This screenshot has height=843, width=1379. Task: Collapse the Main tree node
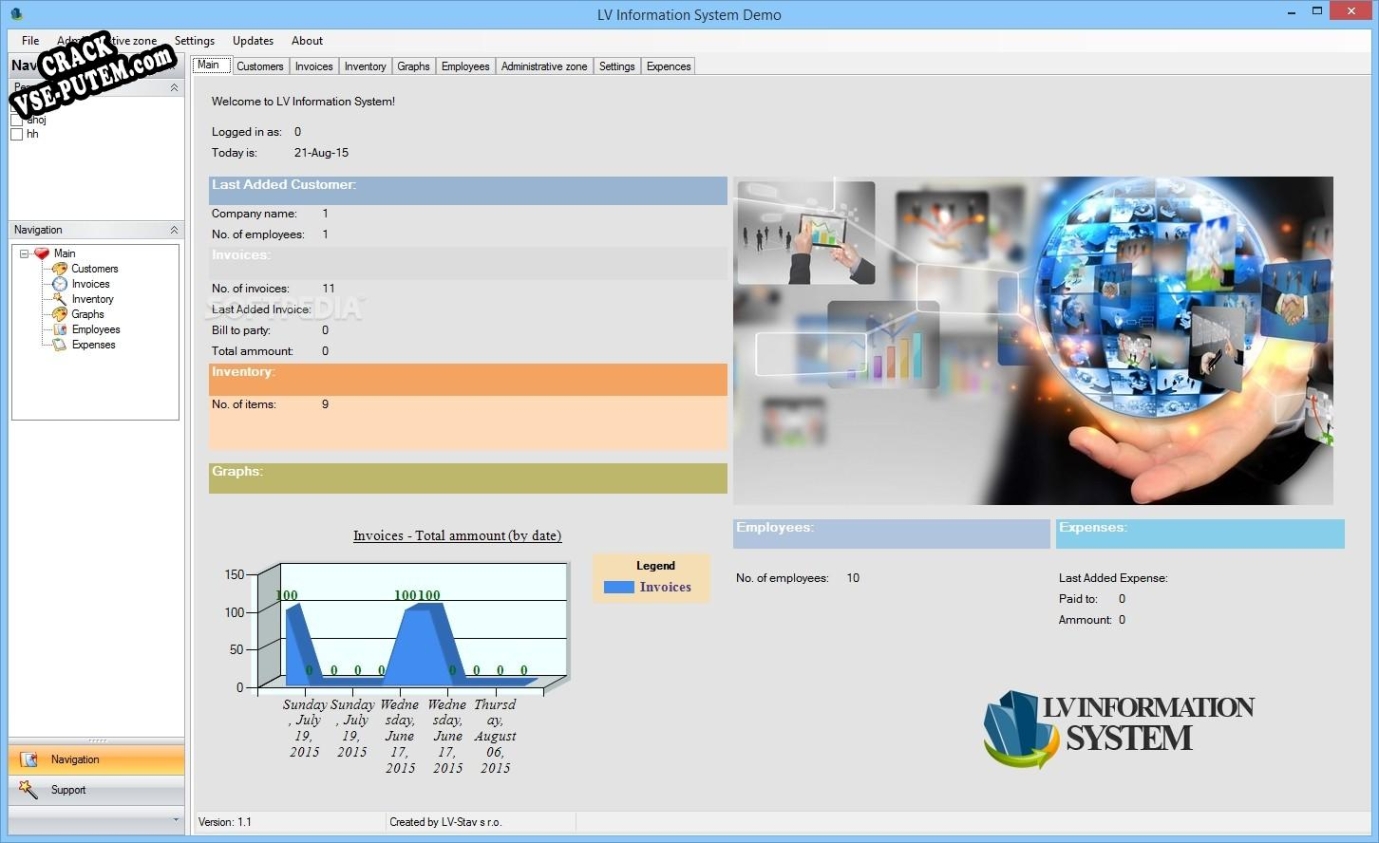point(25,254)
